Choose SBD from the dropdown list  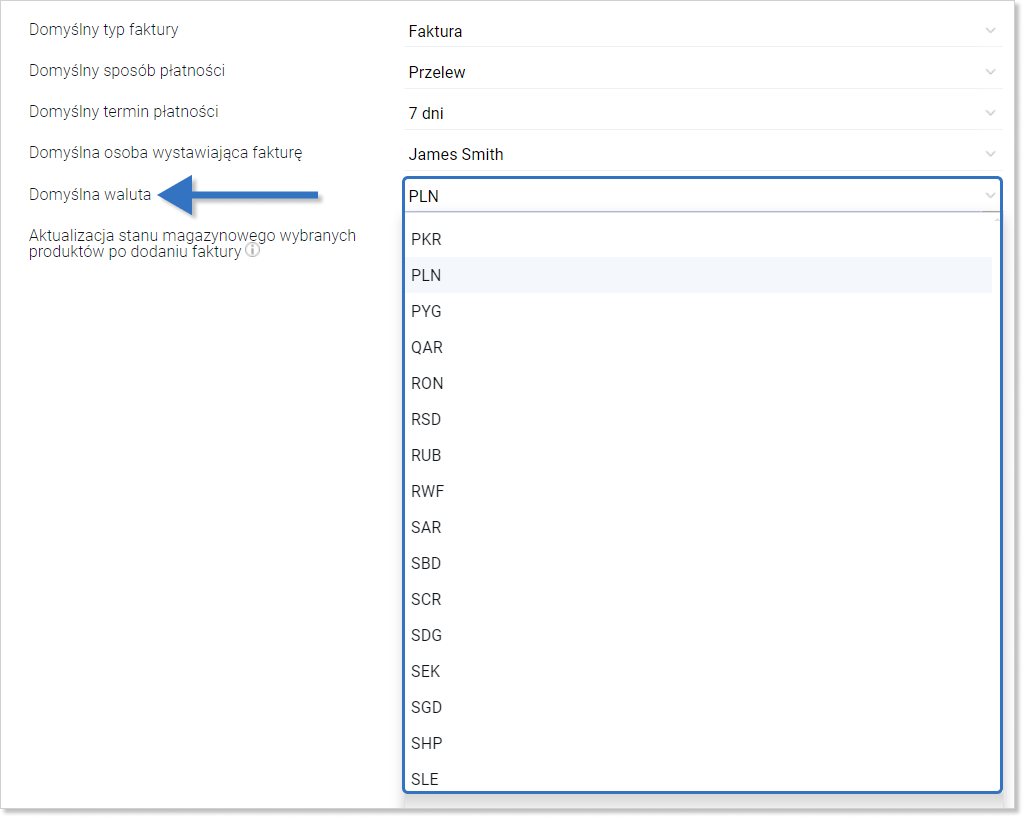click(x=698, y=563)
